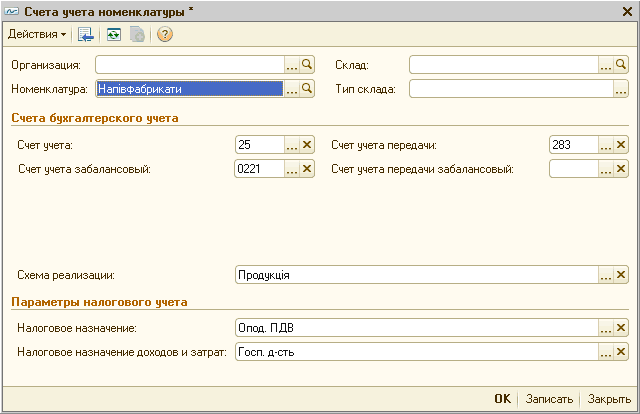640x414 pixels.
Task: Click the field showing Госп. д-сть
Action: click(x=417, y=352)
